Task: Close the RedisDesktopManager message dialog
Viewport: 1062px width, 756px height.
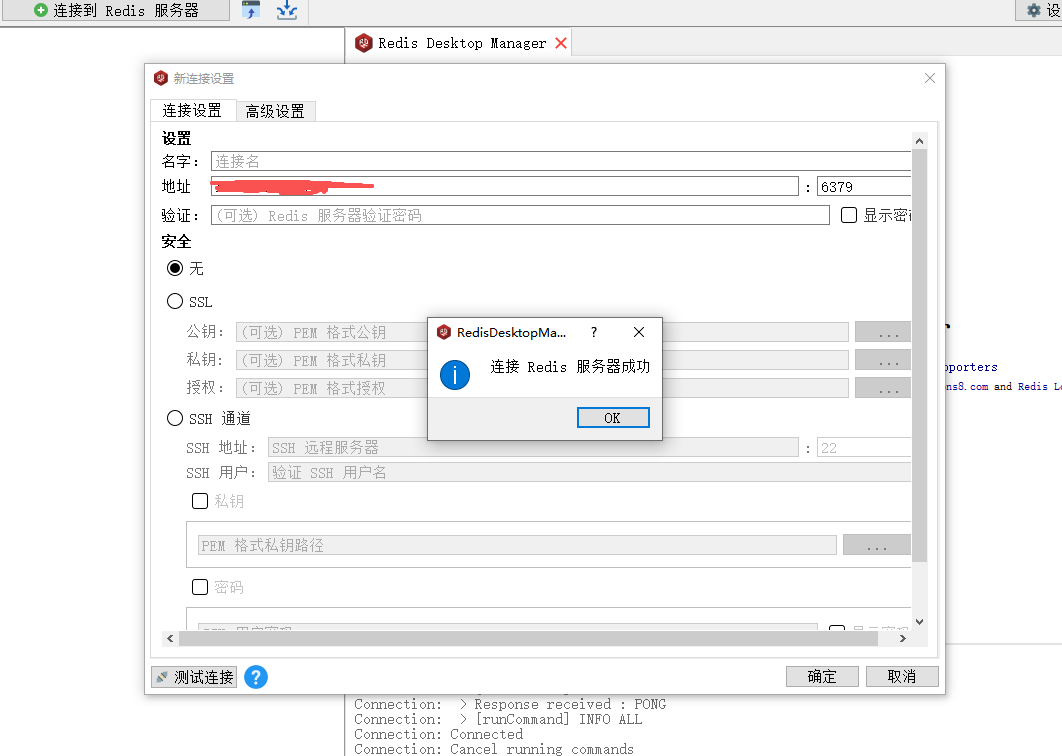Action: pos(639,332)
